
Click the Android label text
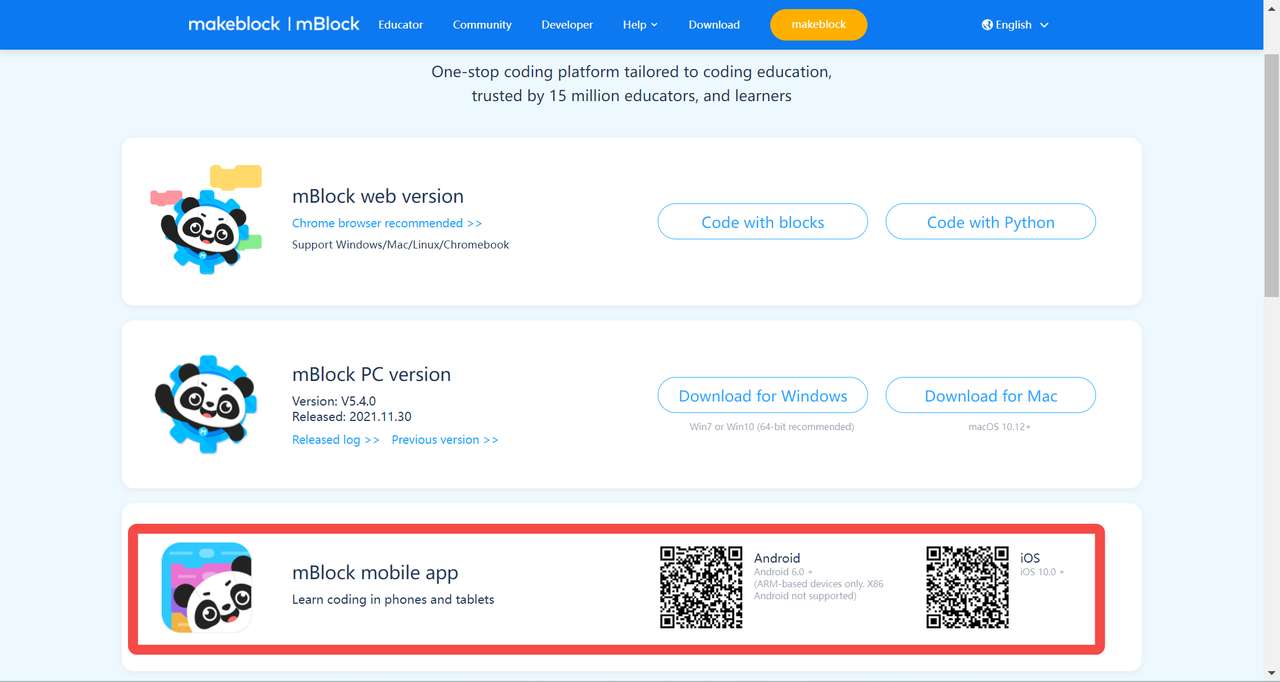pyautogui.click(x=777, y=558)
